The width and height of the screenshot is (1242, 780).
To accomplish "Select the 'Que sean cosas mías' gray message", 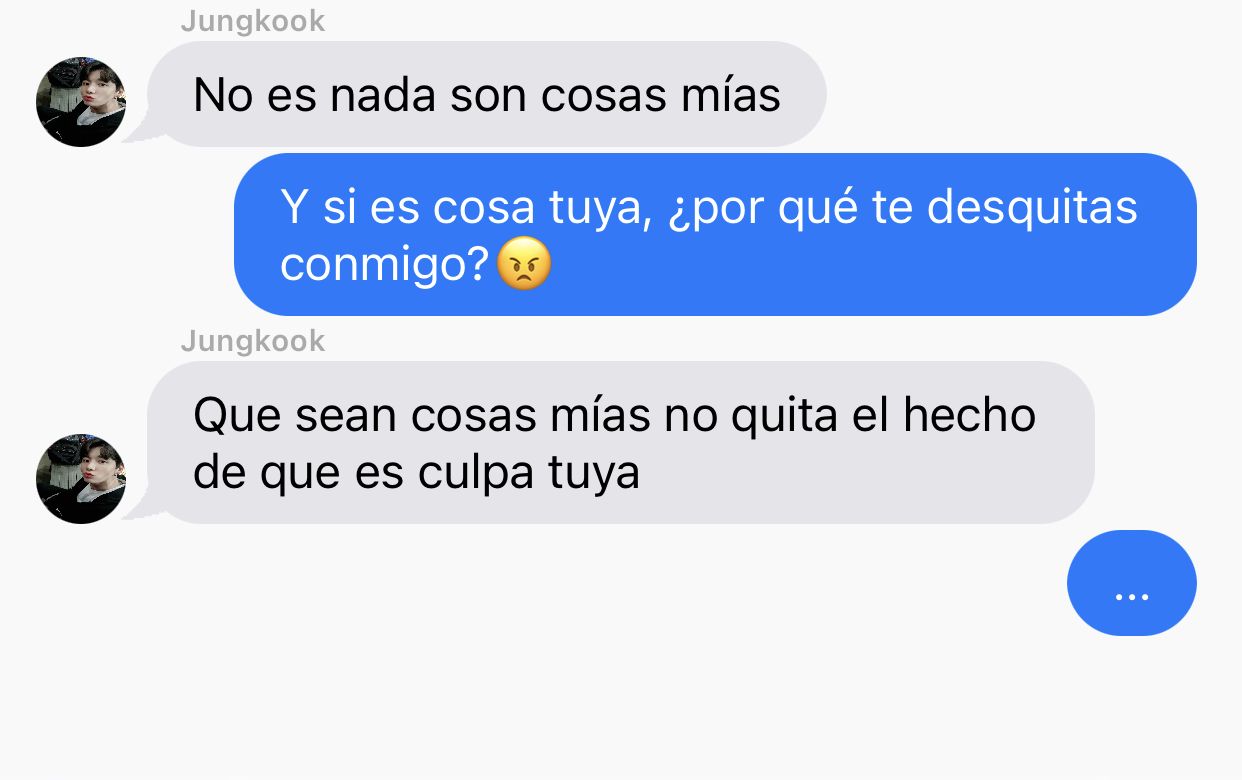I will tap(621, 442).
